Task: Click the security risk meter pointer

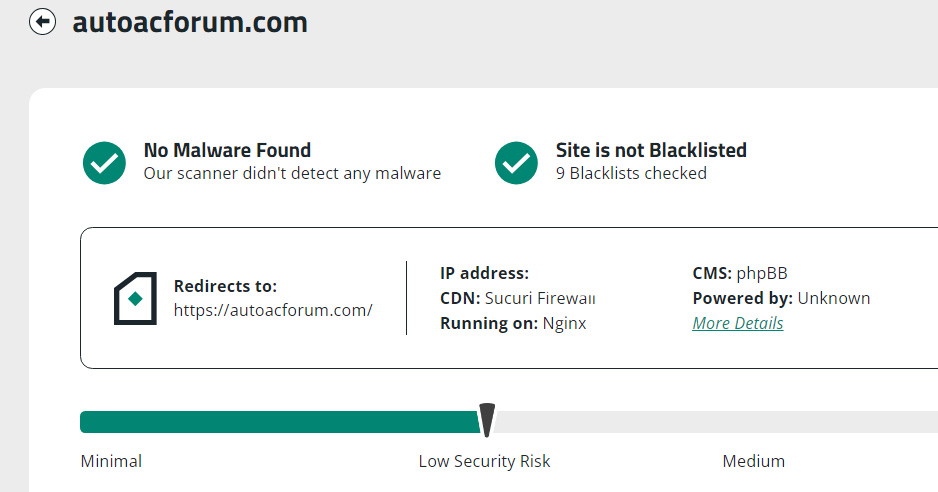Action: pos(487,420)
